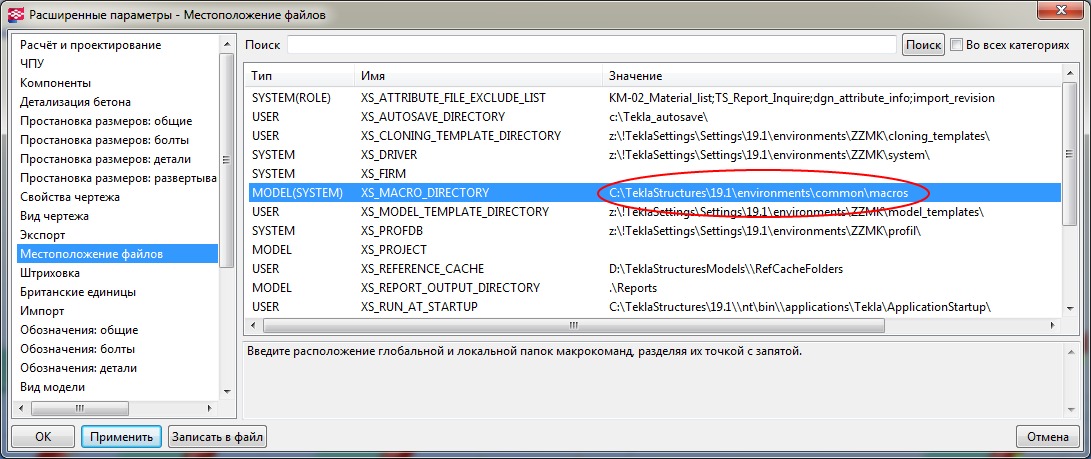Image resolution: width=1091 pixels, height=459 pixels.
Task: Select the XS_MACRO_DIRECTORY row
Action: 425,193
